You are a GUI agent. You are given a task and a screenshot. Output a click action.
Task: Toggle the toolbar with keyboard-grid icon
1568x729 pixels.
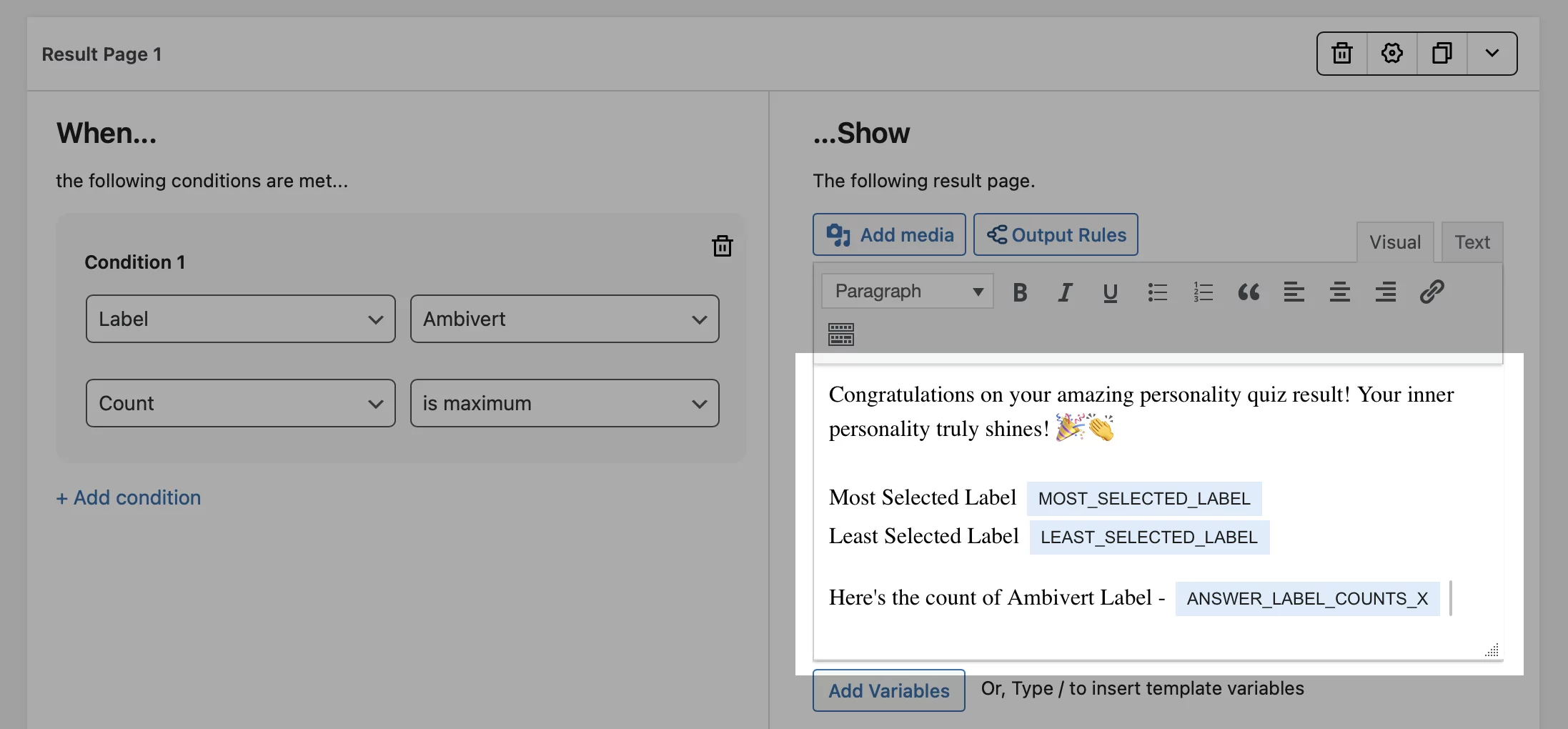click(841, 334)
